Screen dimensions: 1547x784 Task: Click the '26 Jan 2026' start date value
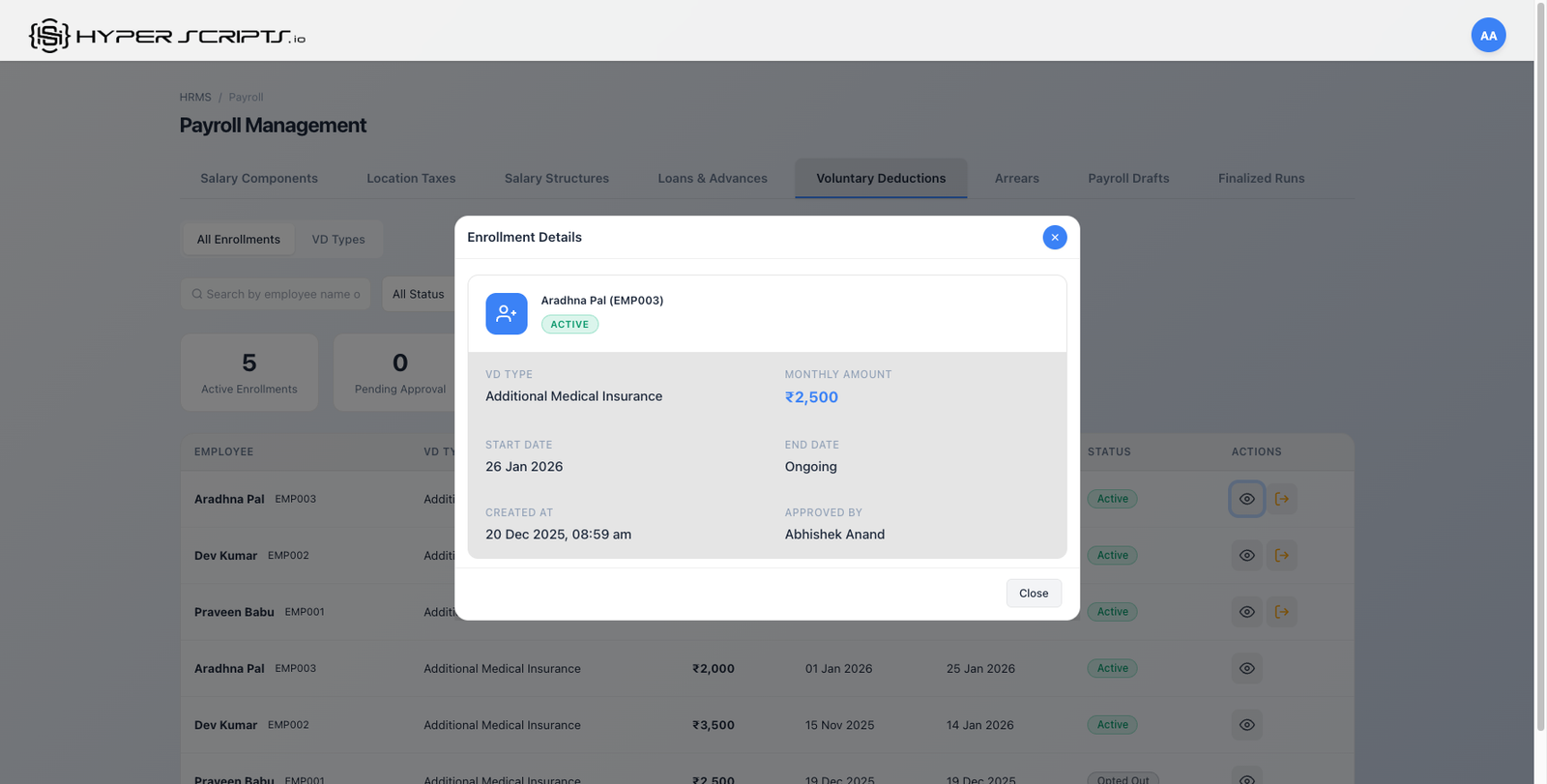(524, 467)
